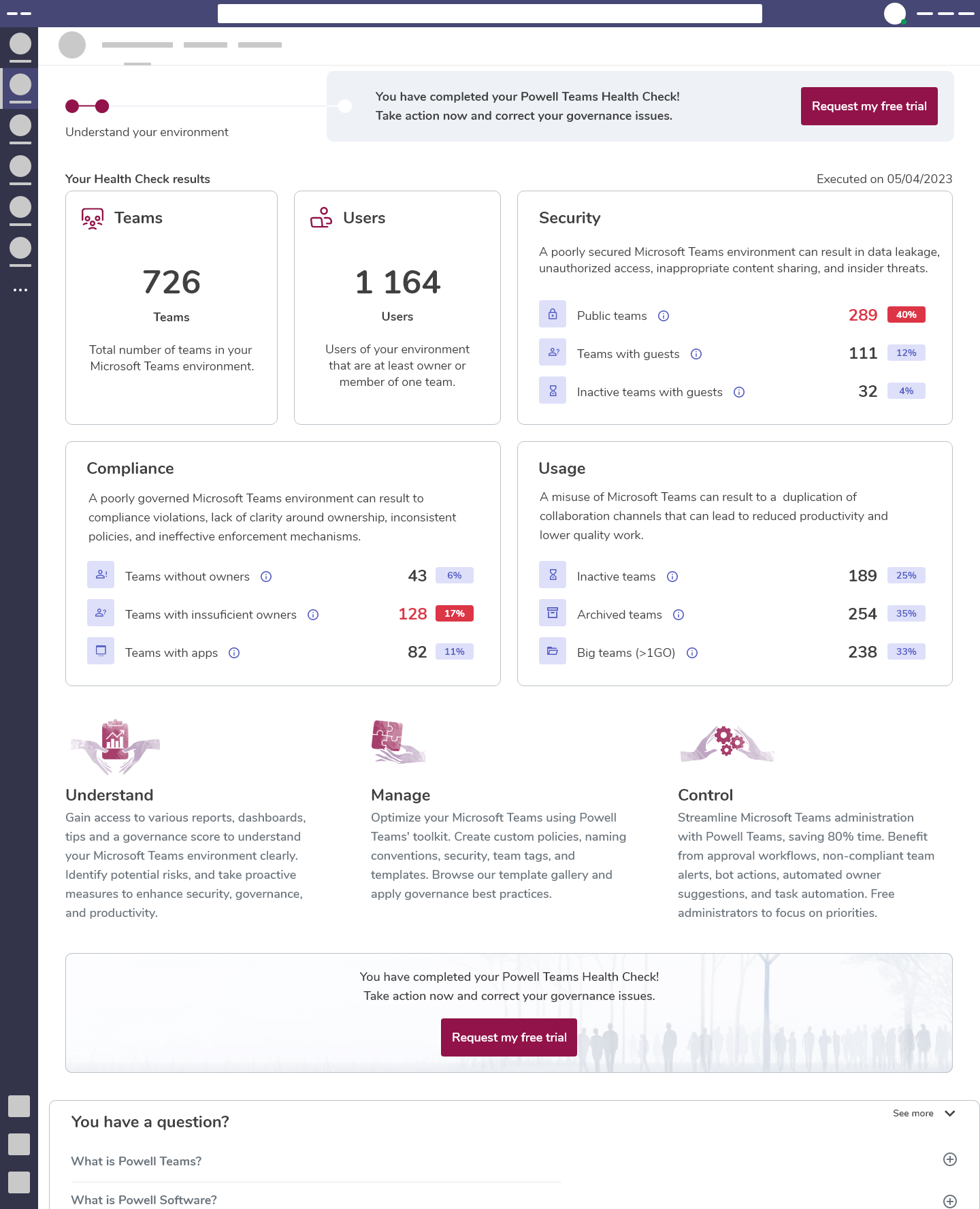Viewport: 980px width, 1209px height.
Task: Click the 289 Public teams value
Action: click(863, 315)
